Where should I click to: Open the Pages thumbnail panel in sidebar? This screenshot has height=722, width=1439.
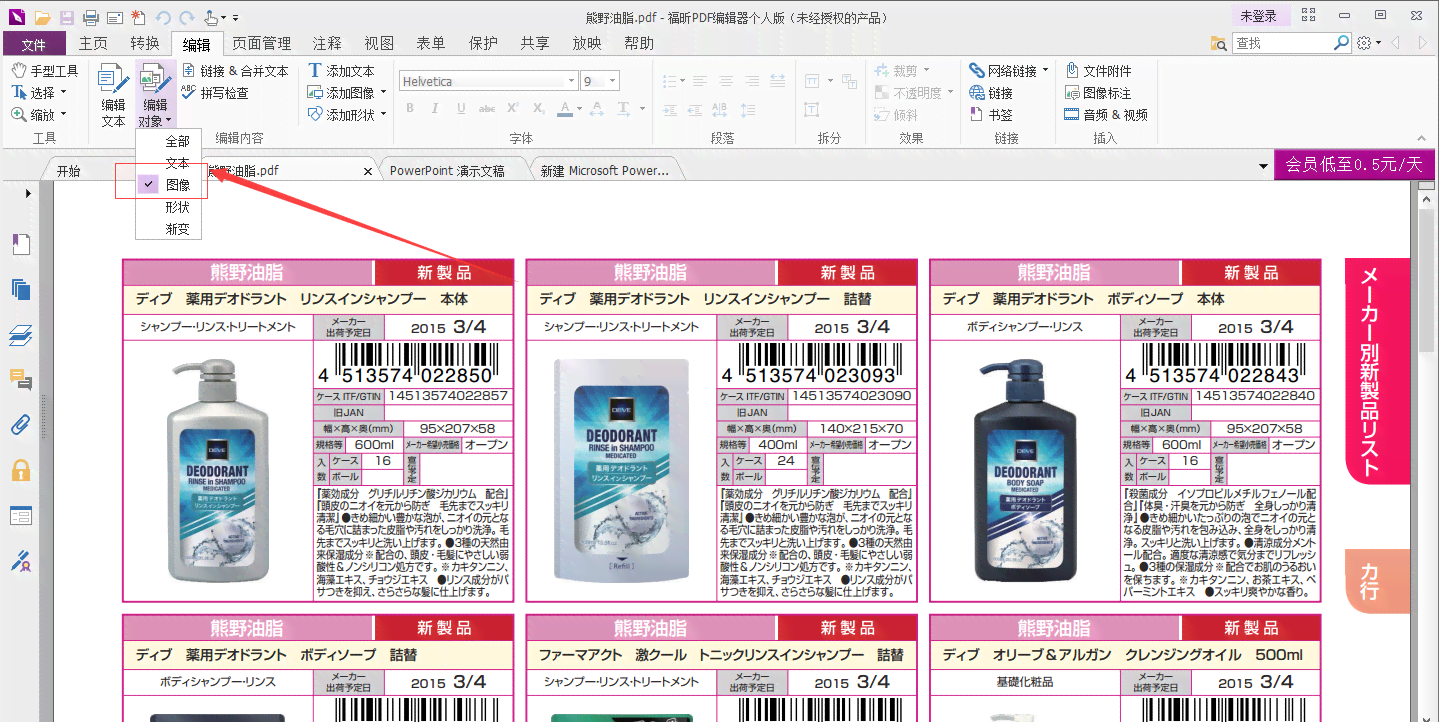point(21,290)
